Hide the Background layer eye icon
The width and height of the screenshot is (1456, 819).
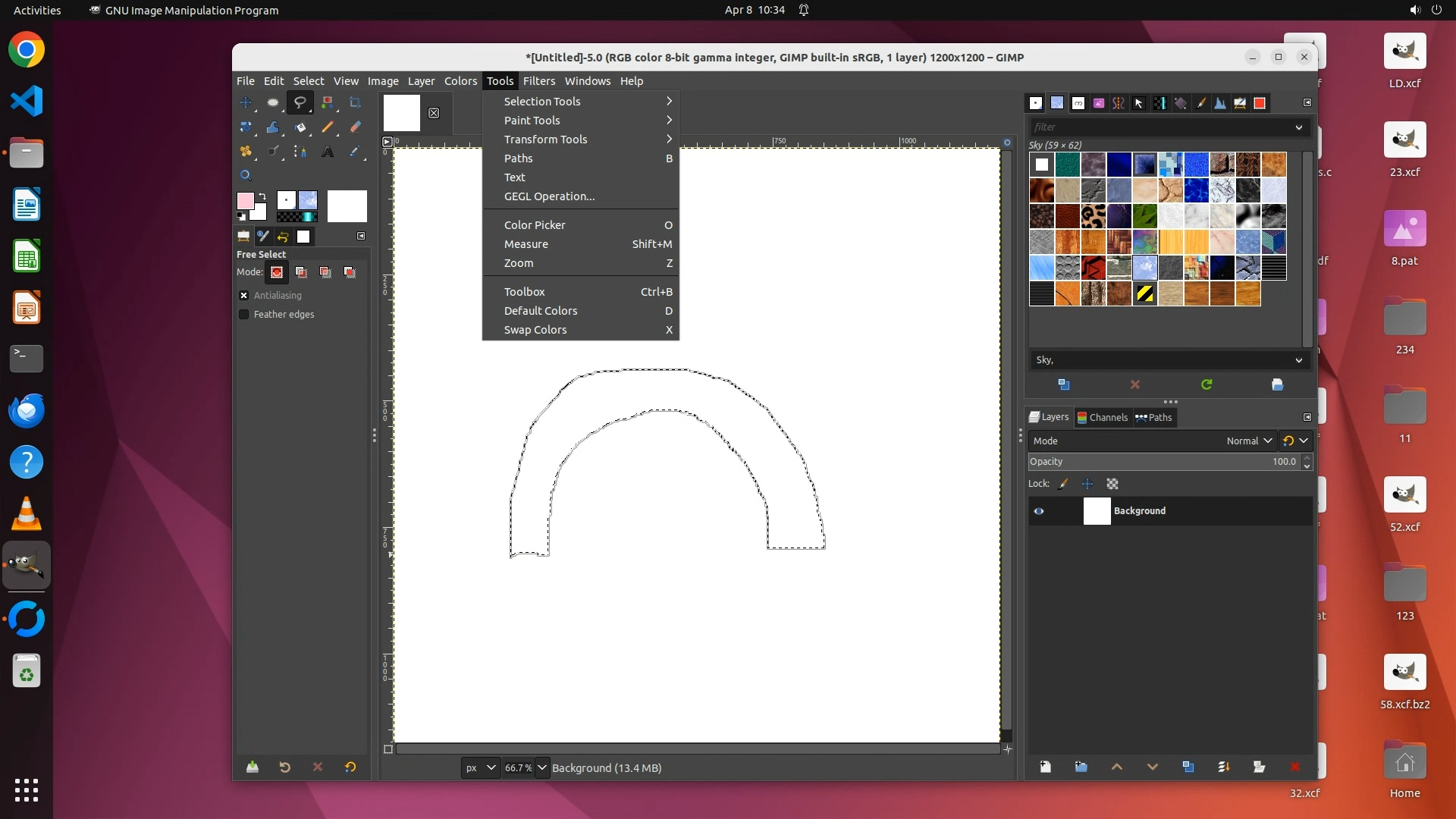[x=1039, y=511]
